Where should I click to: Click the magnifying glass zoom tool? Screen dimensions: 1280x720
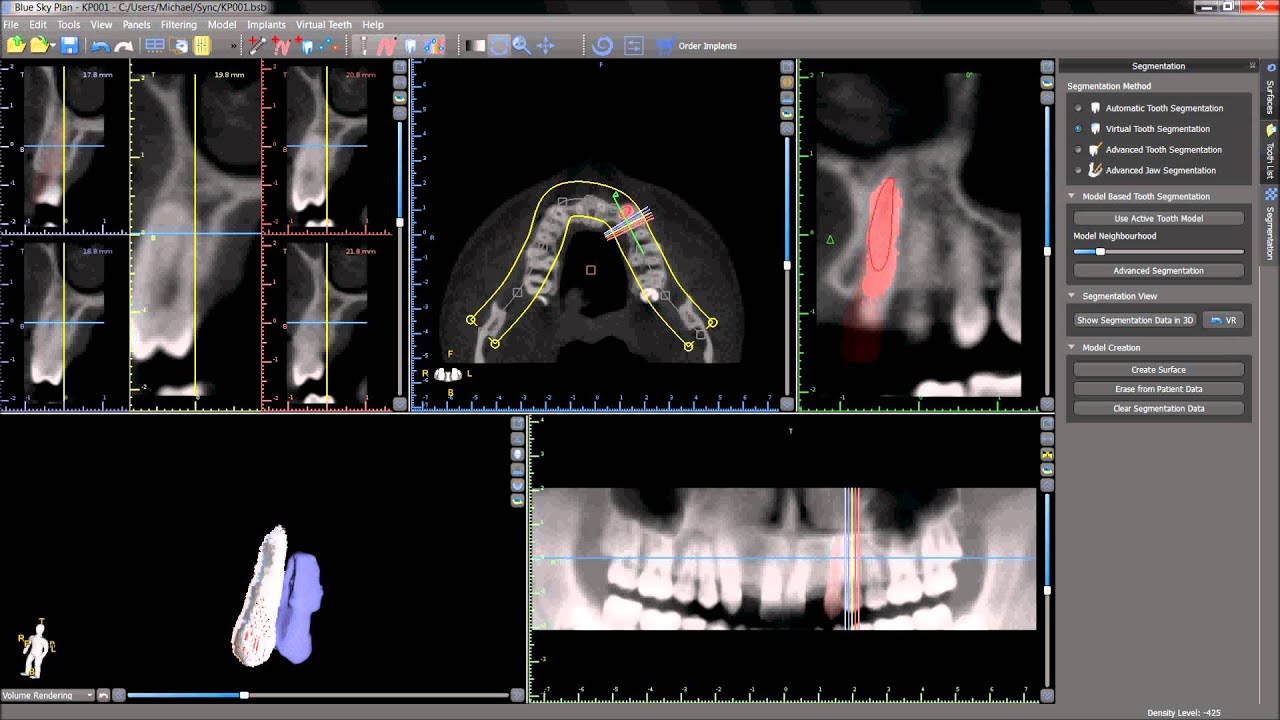(521, 46)
